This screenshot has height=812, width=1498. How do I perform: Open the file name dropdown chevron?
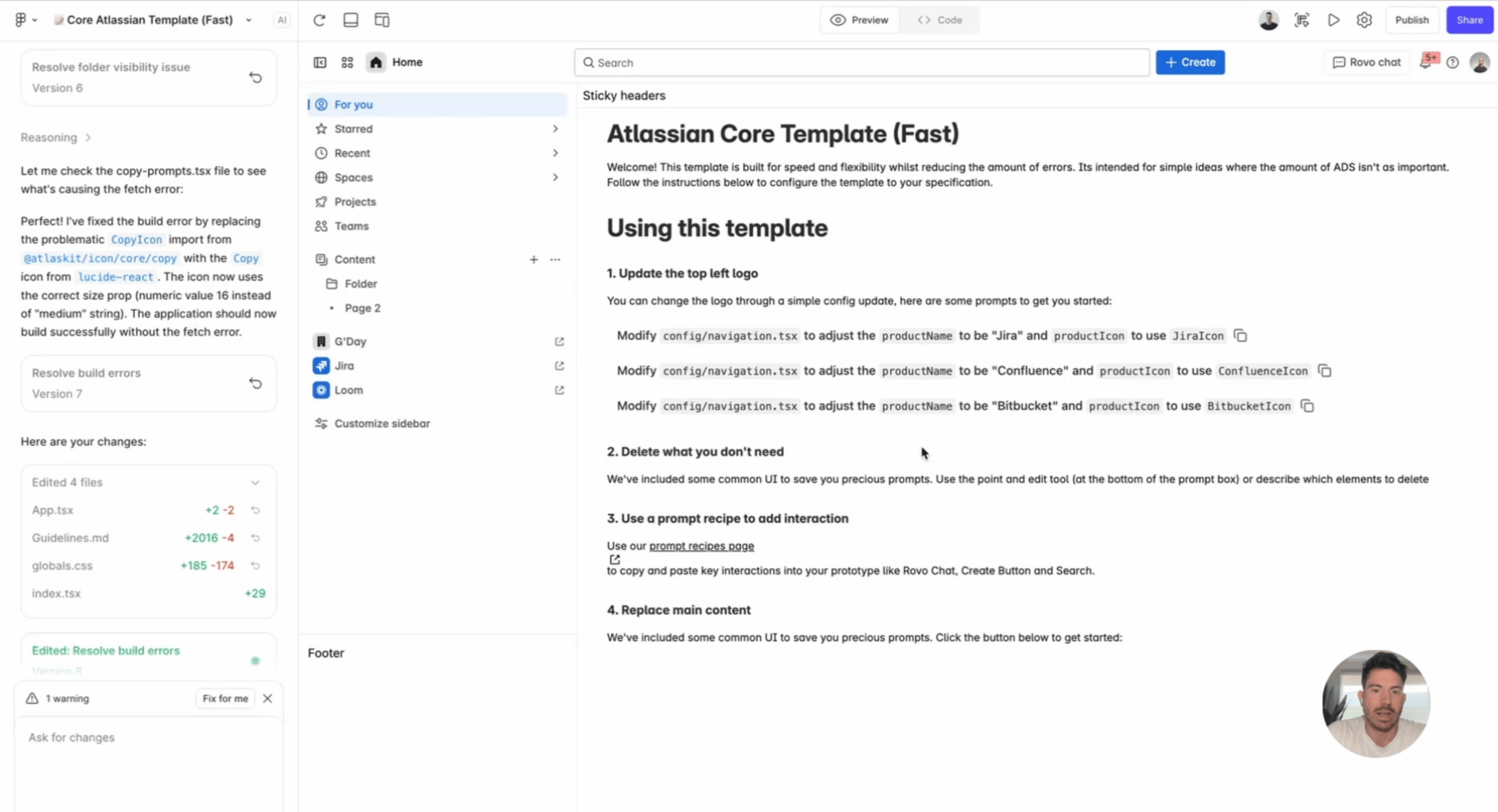coord(249,20)
